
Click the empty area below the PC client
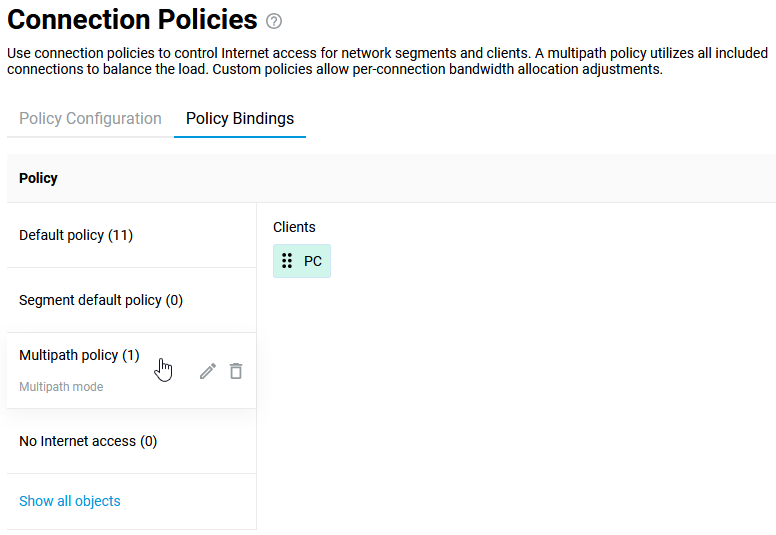click(500, 400)
